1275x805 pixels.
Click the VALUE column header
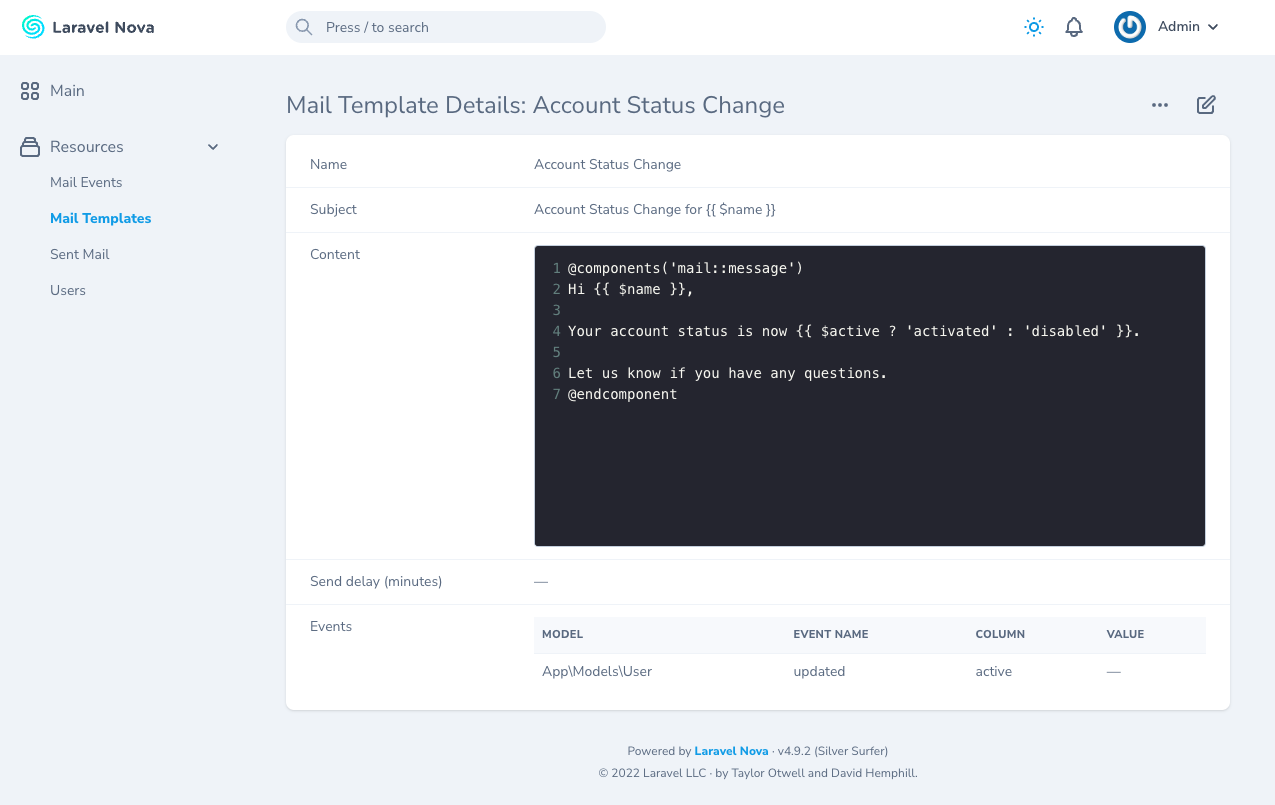point(1125,635)
